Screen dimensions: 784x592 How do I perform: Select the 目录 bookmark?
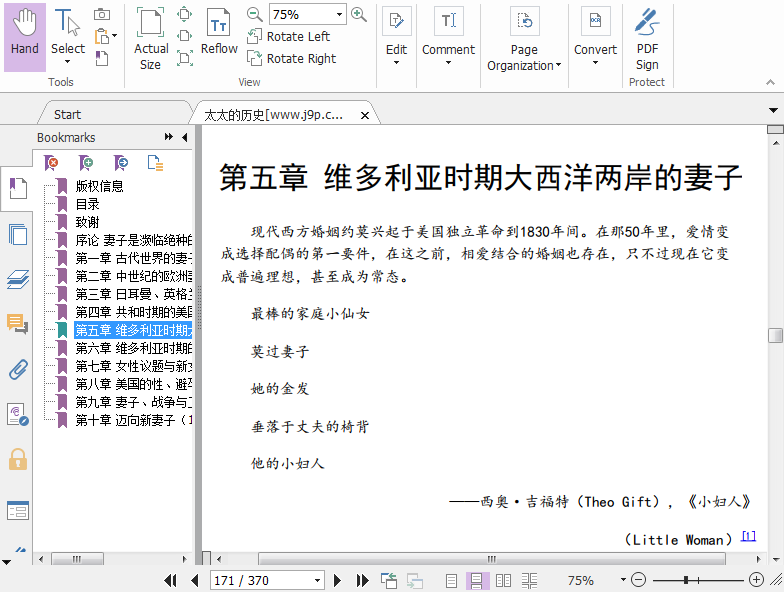(x=88, y=204)
